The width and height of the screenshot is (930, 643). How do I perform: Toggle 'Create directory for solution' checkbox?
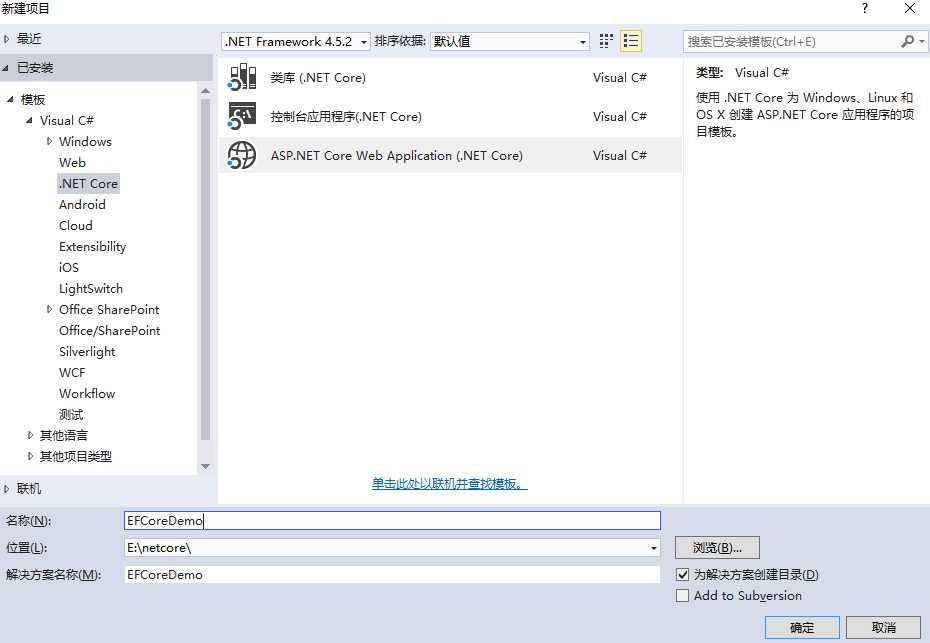(x=683, y=575)
